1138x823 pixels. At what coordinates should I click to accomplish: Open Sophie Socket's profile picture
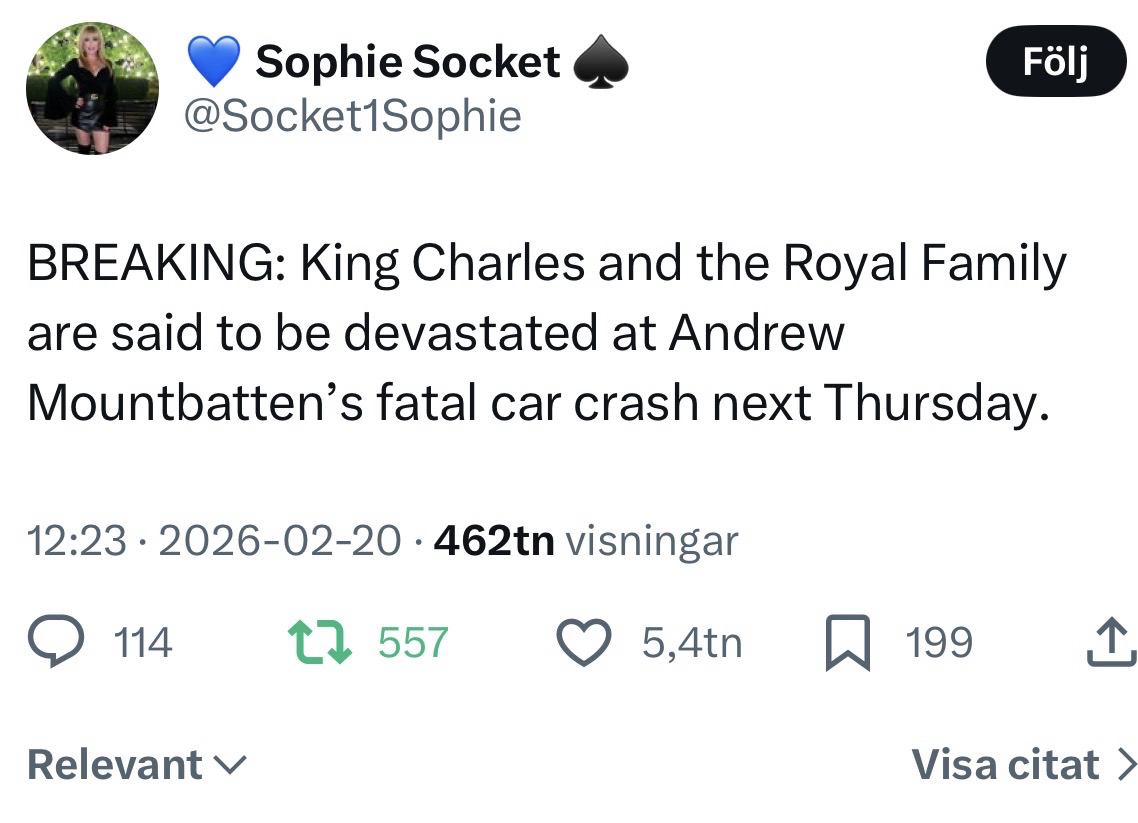[x=92, y=88]
